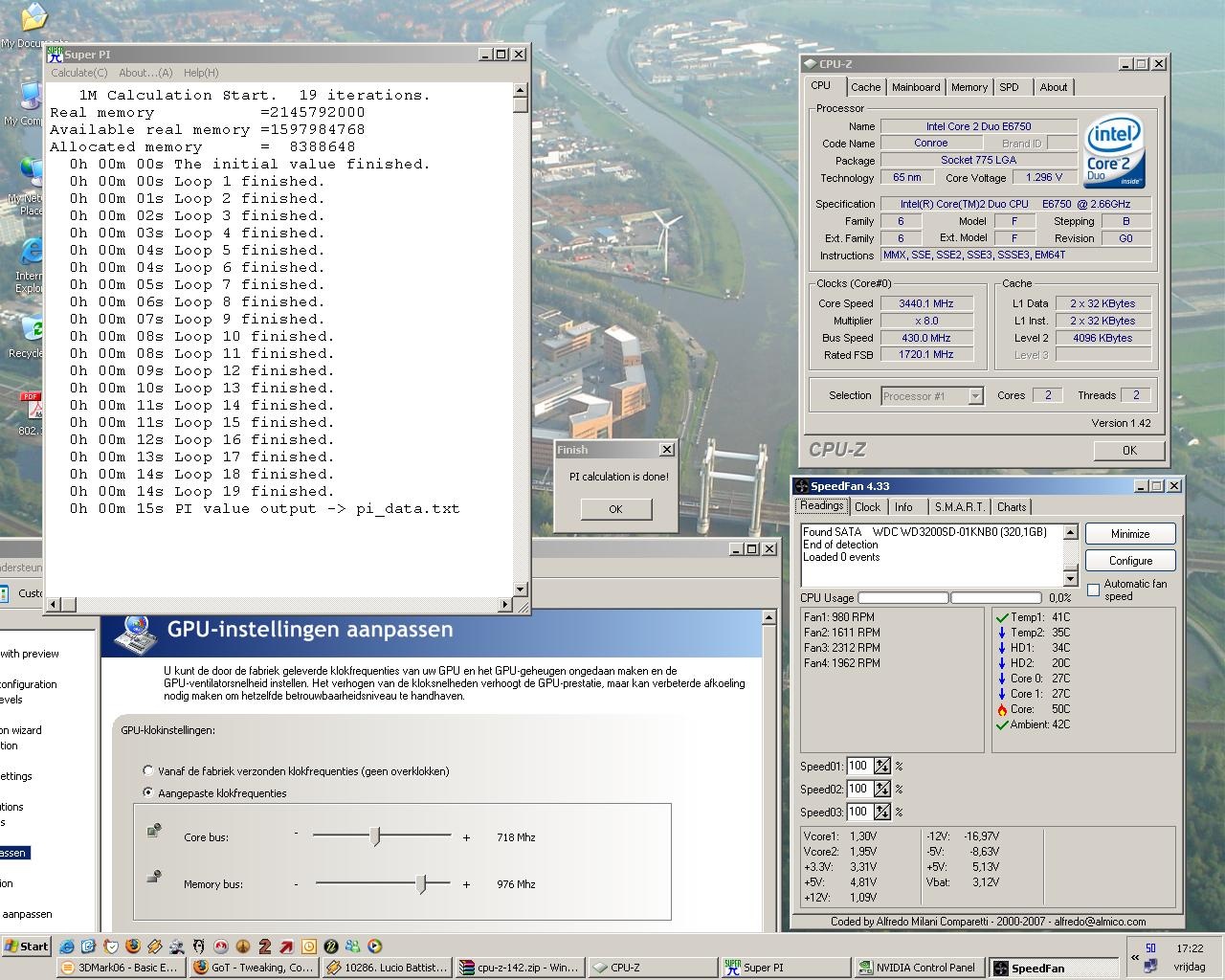Click the Core bus icon in GPU settings
Viewport: 1225px width, 980px height.
(153, 831)
